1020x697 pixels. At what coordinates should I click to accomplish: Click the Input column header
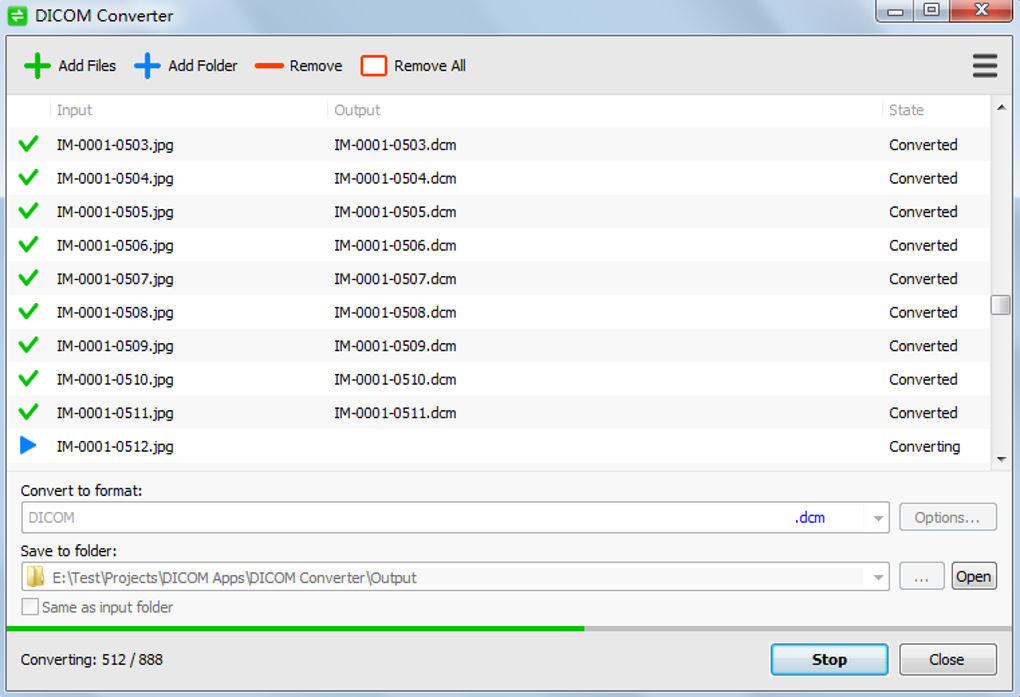pyautogui.click(x=74, y=110)
